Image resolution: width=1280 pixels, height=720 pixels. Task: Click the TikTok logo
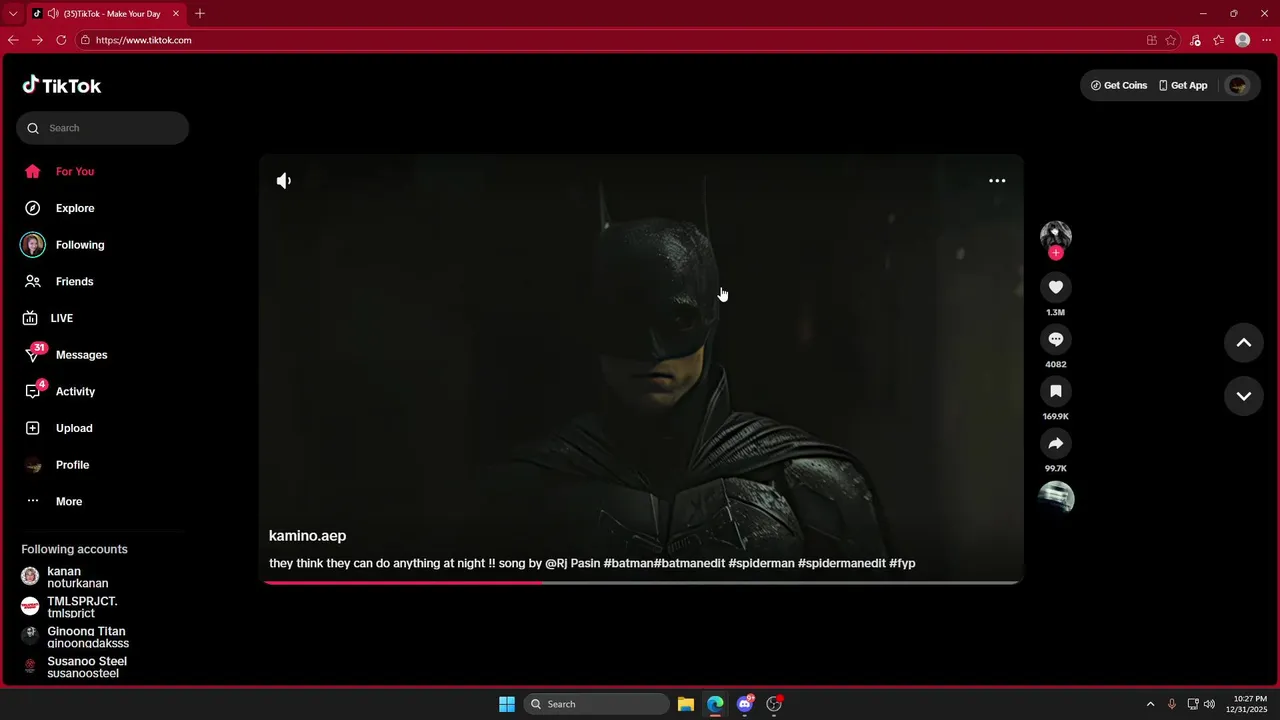pyautogui.click(x=62, y=85)
